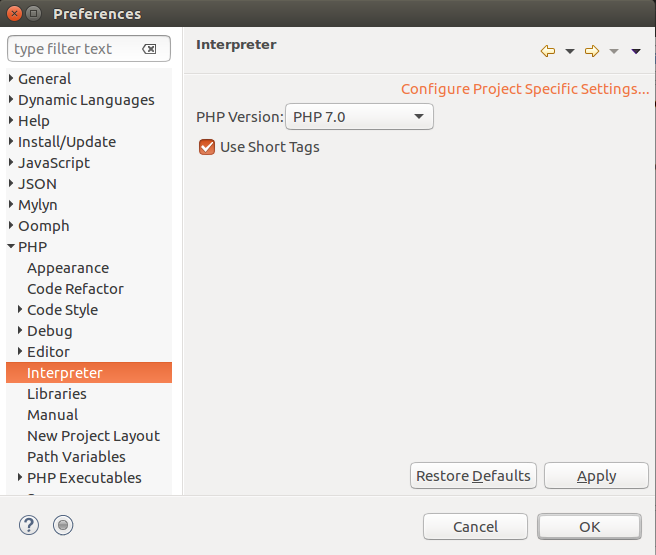The height and width of the screenshot is (555, 656).
Task: Open forward history dropdown arrow
Action: [613, 51]
